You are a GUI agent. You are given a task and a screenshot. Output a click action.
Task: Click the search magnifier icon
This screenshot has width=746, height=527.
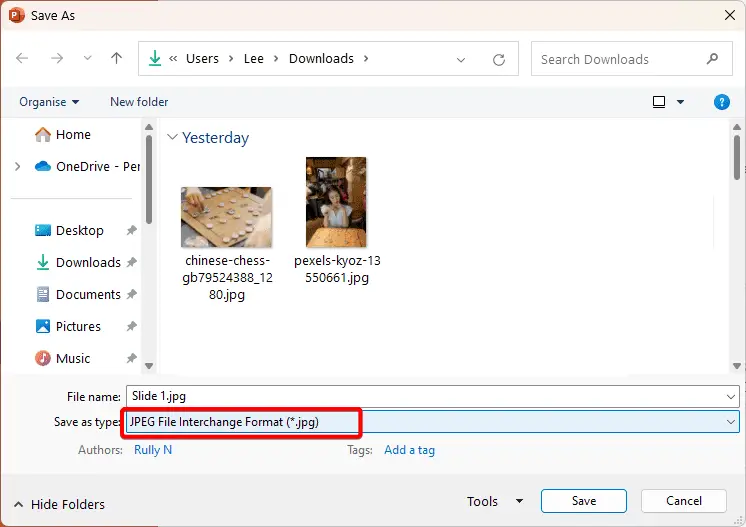pos(712,59)
